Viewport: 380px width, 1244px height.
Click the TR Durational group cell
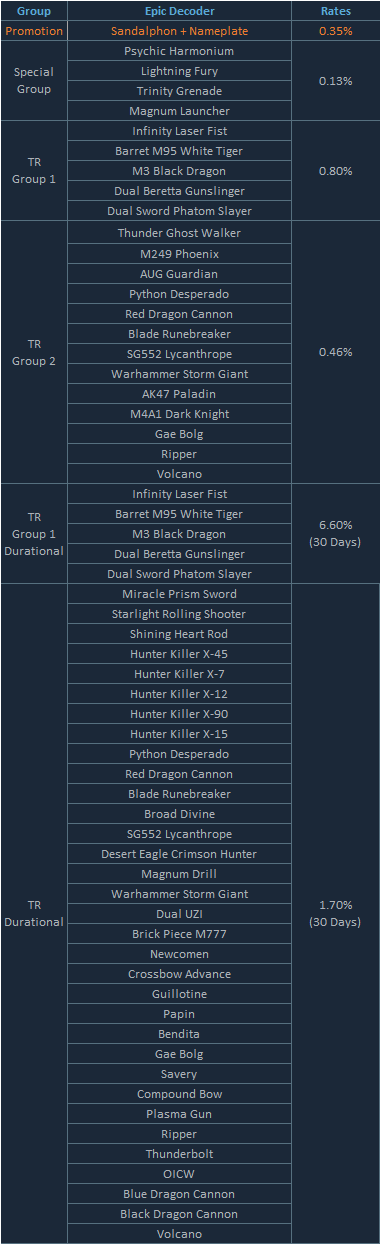pyautogui.click(x=34, y=914)
